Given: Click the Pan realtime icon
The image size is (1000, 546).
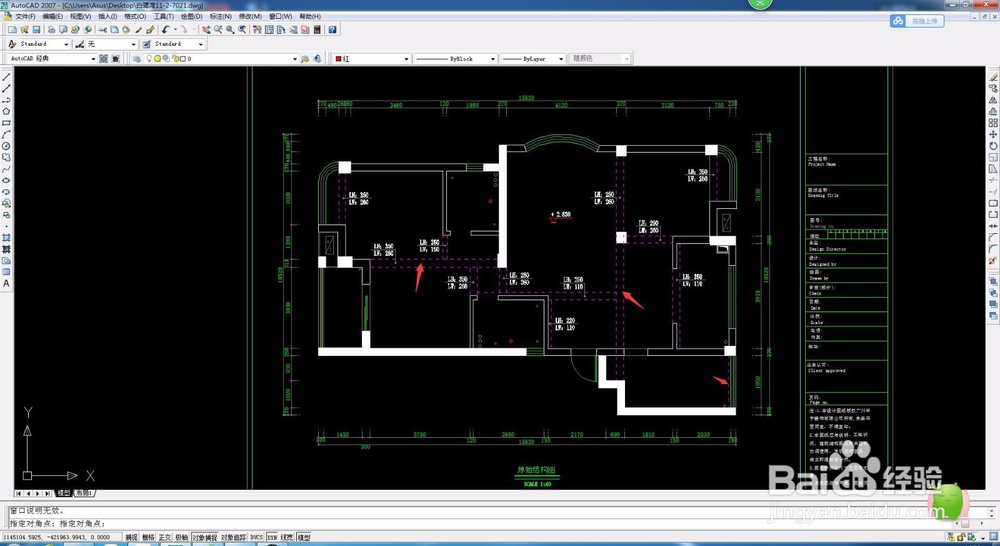Looking at the screenshot, I should pos(206,29).
